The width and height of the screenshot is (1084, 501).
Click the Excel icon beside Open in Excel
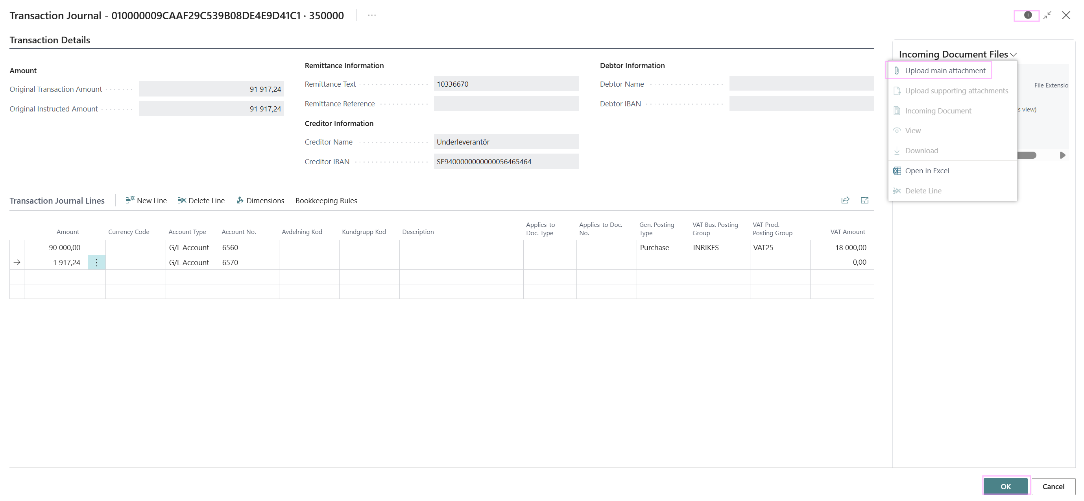897,171
